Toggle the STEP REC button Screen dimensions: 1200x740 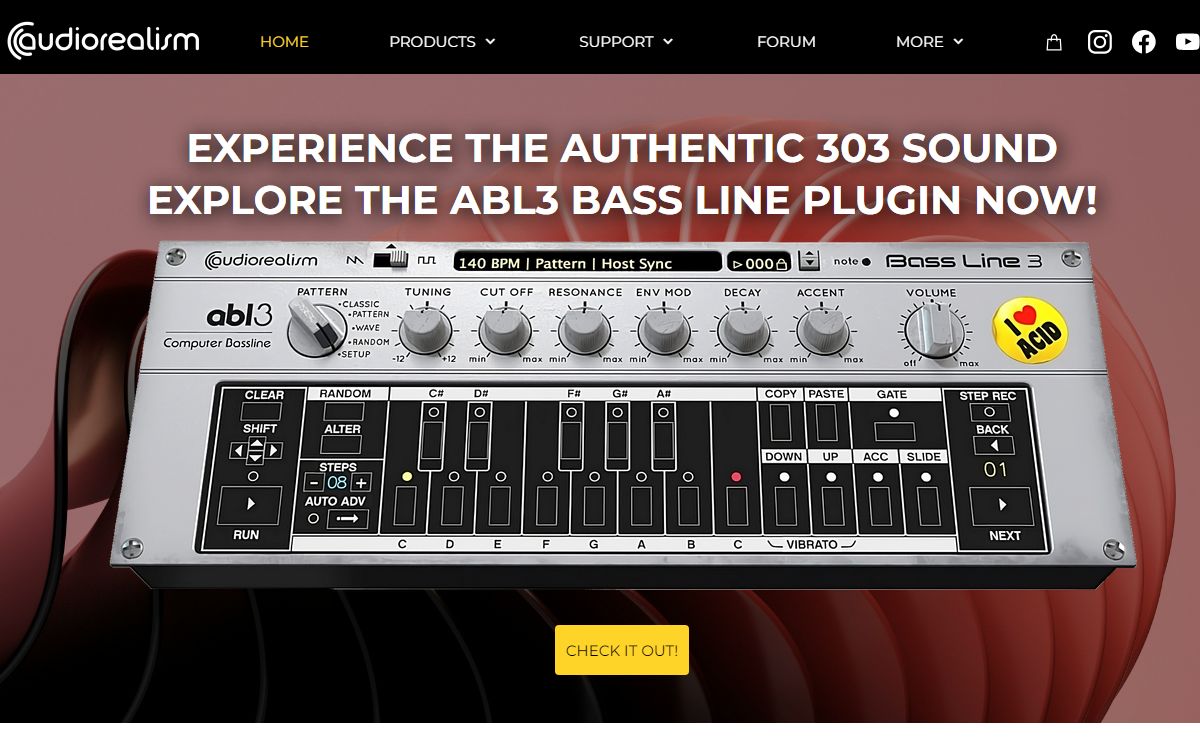click(x=989, y=411)
